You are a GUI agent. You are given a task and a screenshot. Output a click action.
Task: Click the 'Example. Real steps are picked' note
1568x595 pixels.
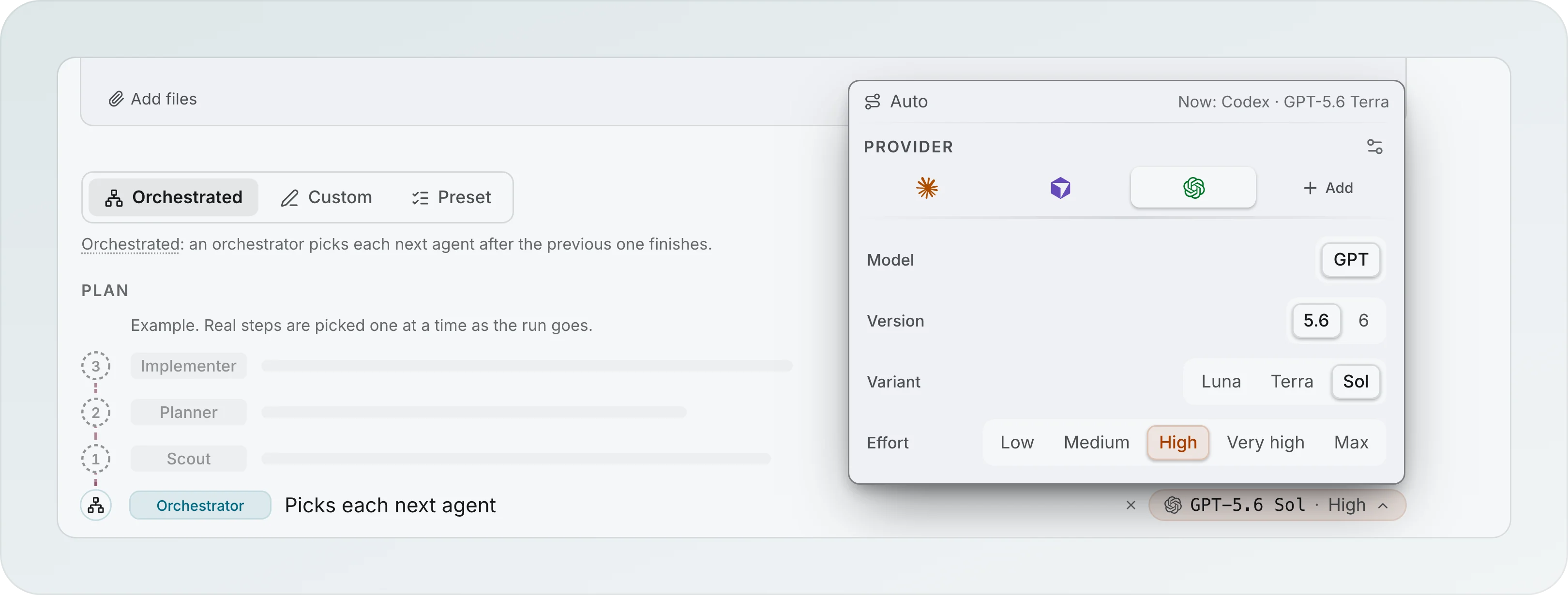pos(361,326)
